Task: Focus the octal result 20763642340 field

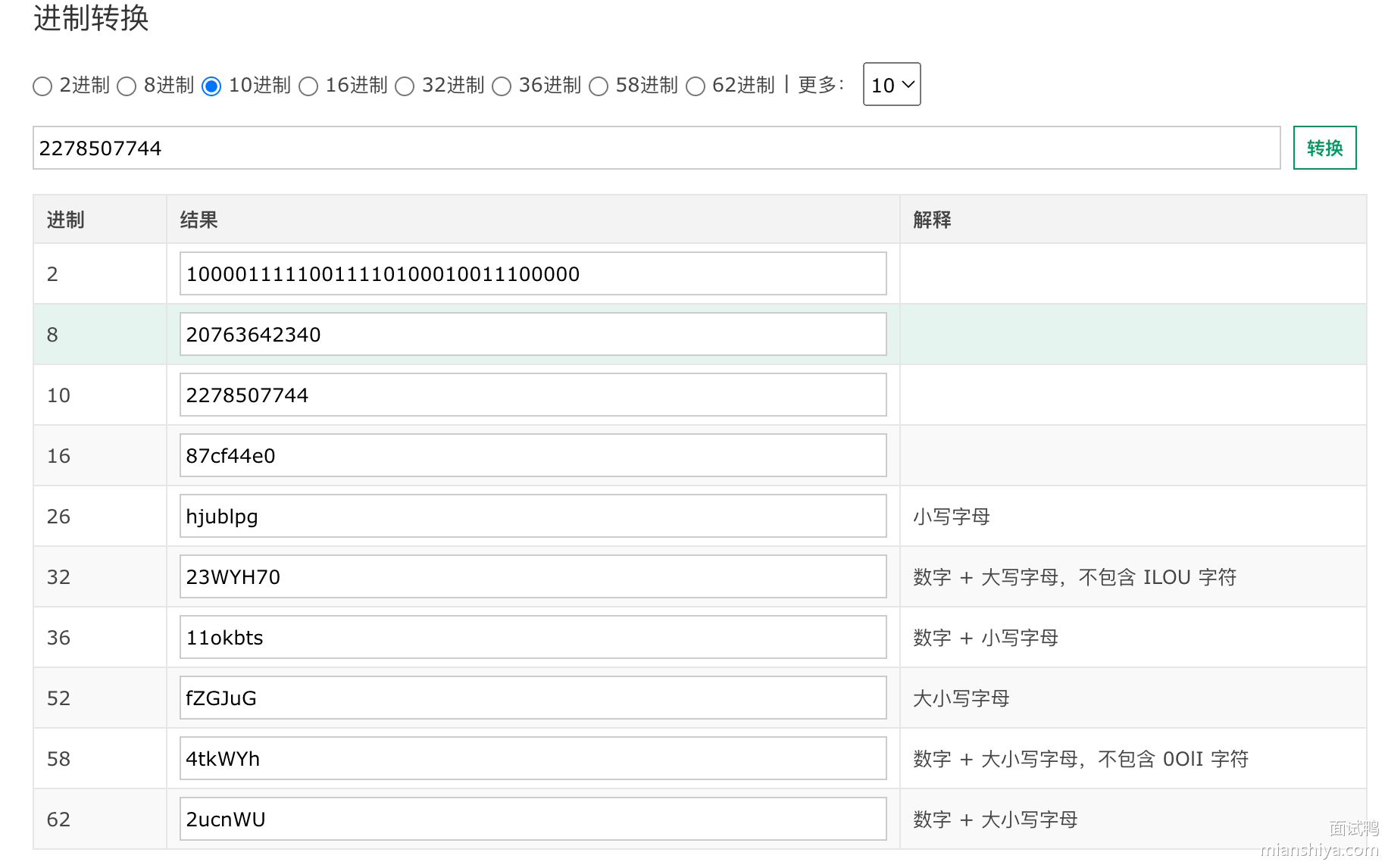Action: tap(533, 335)
